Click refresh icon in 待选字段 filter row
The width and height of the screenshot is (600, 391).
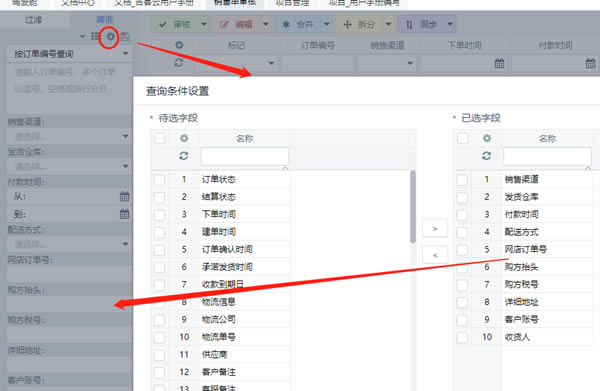(184, 156)
